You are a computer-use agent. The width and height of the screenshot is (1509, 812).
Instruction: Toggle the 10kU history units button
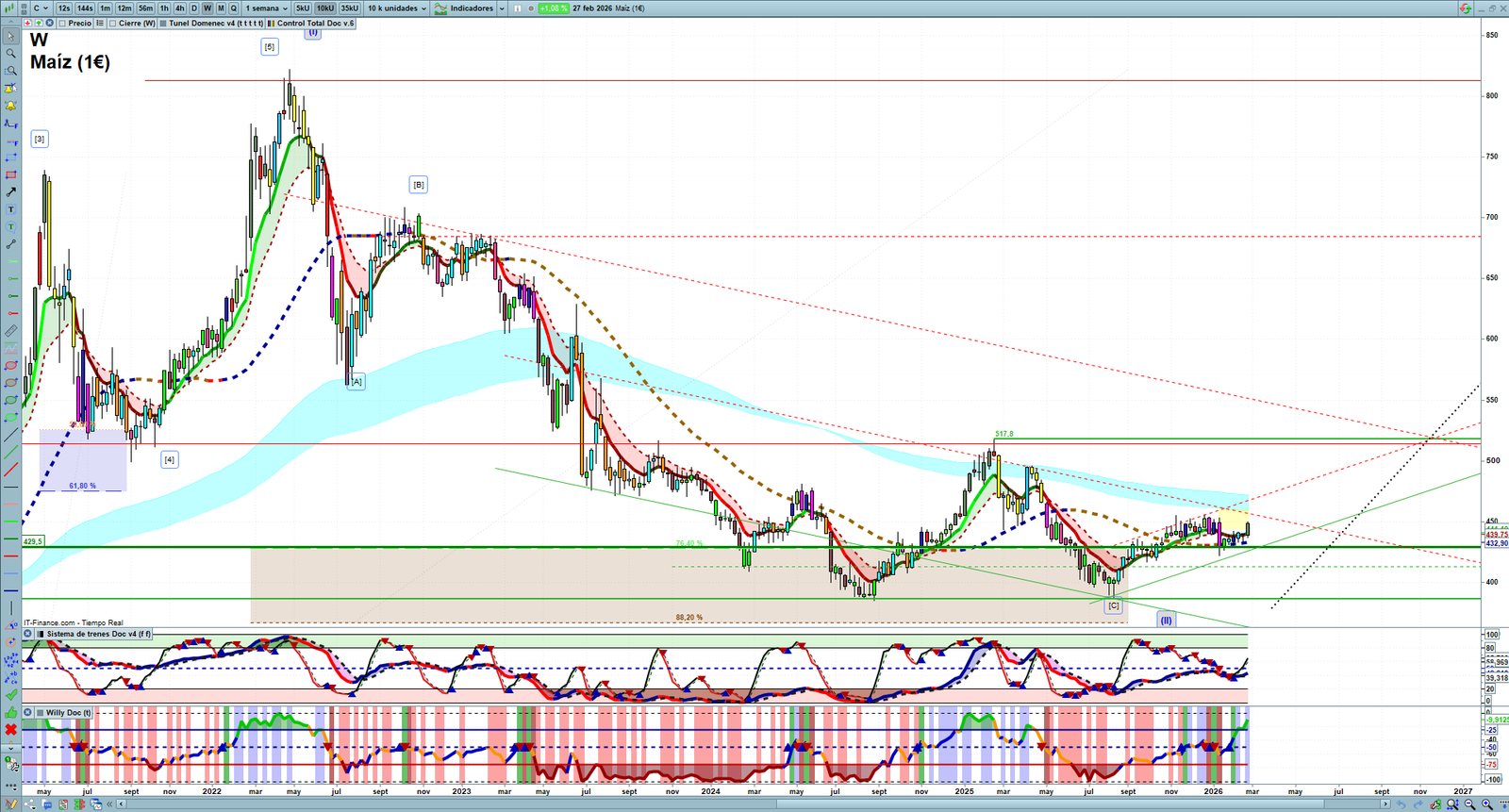click(x=325, y=8)
